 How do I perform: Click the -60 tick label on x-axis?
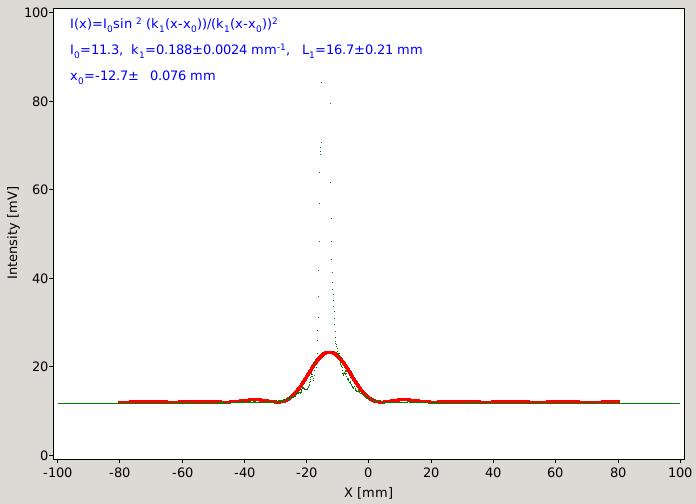coord(182,472)
